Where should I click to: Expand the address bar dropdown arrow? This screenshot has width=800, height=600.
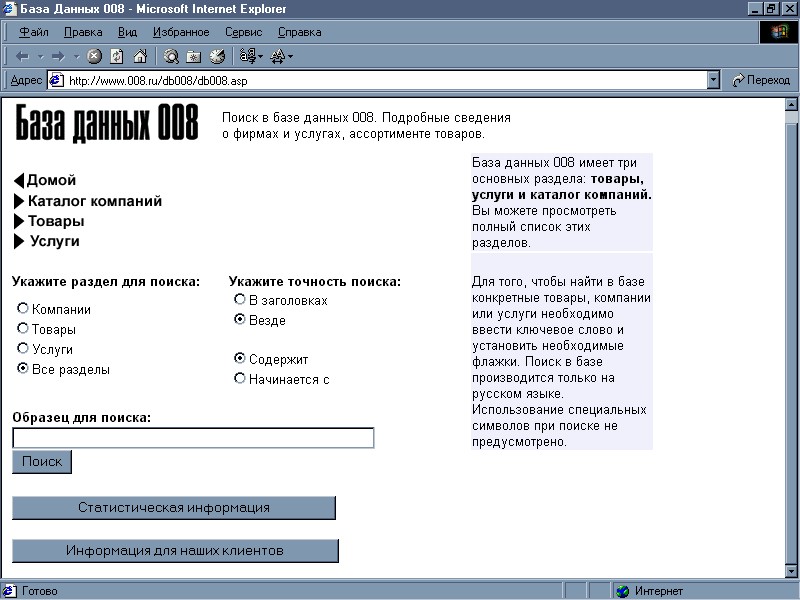[713, 80]
